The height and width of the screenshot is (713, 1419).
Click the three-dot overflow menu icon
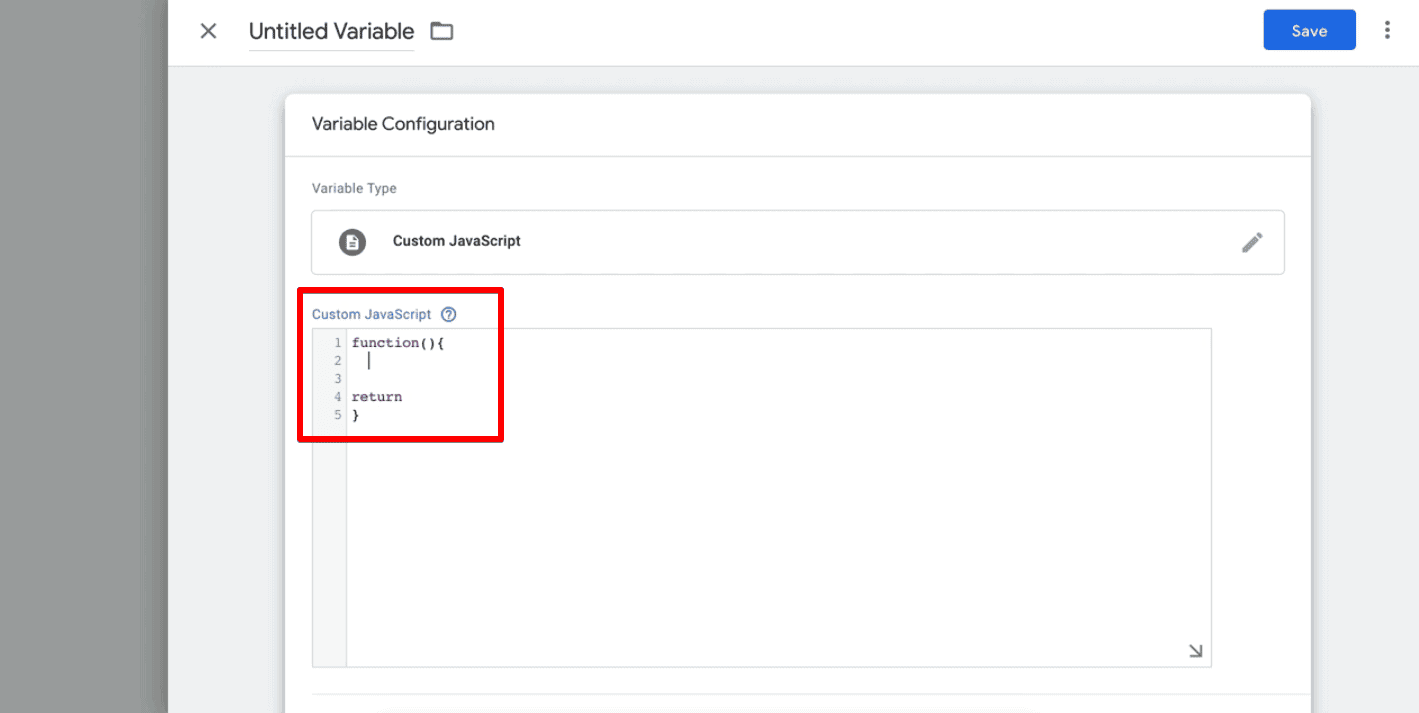click(x=1387, y=30)
